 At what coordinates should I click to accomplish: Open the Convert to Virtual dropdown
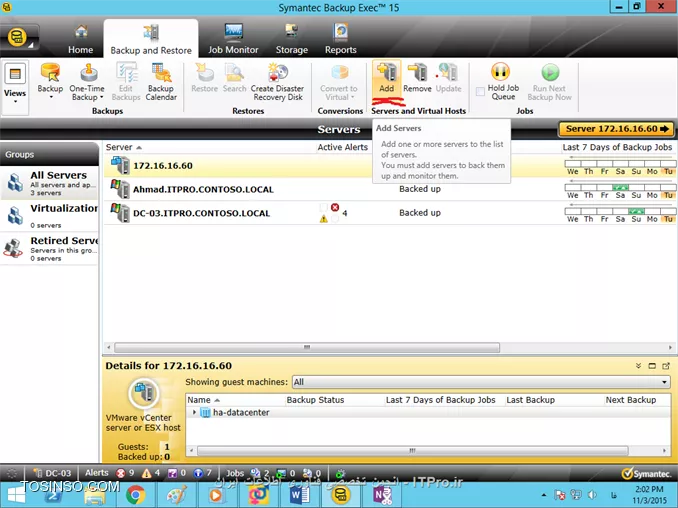coord(339,81)
